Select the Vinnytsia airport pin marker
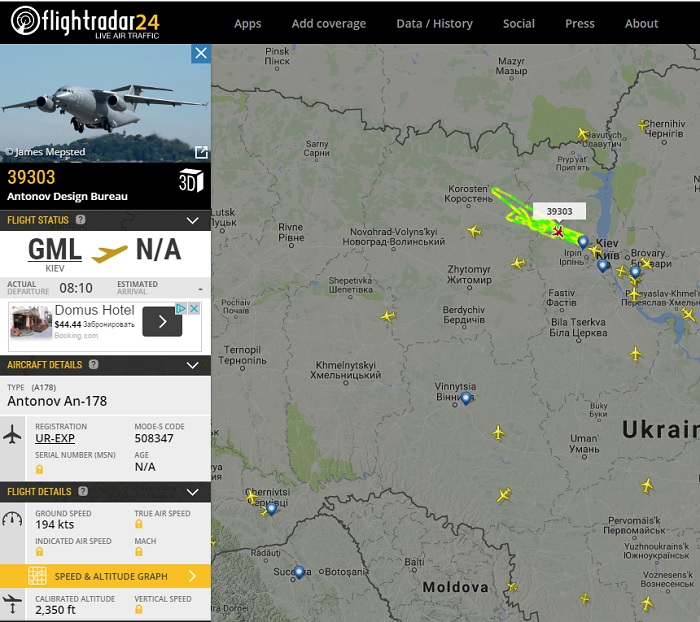The height and width of the screenshot is (622, 700). (x=466, y=398)
